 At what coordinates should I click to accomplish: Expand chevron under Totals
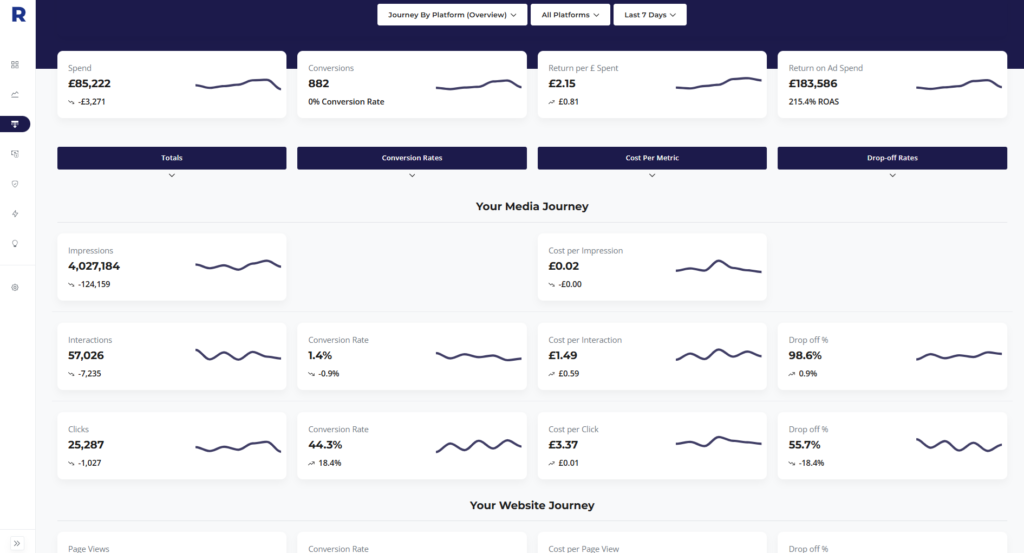(172, 176)
